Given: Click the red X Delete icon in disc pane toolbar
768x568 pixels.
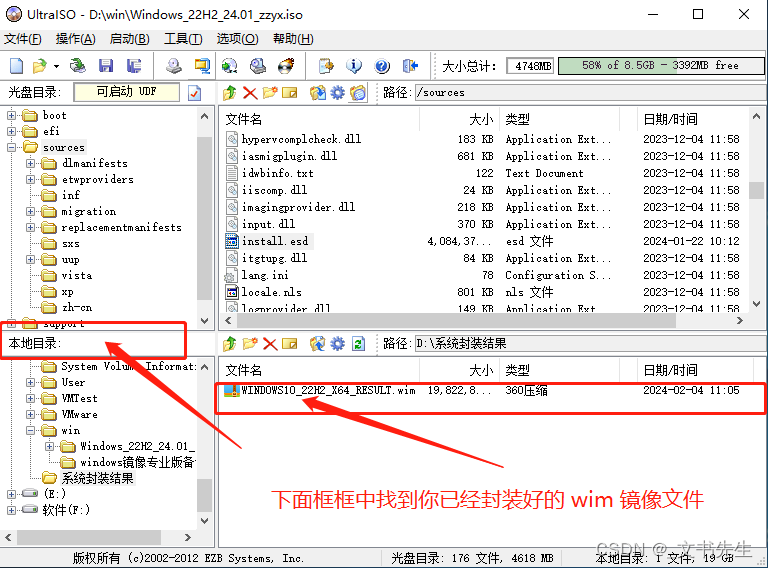Looking at the screenshot, I should [250, 93].
